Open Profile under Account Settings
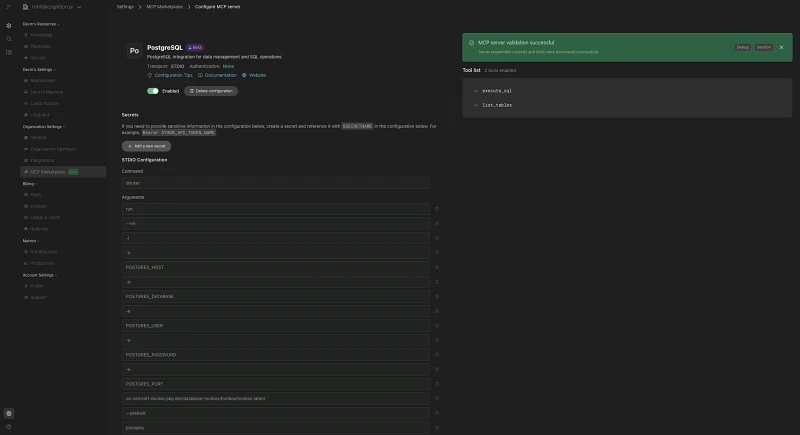Viewport: 800px width, 435px height. (x=36, y=286)
